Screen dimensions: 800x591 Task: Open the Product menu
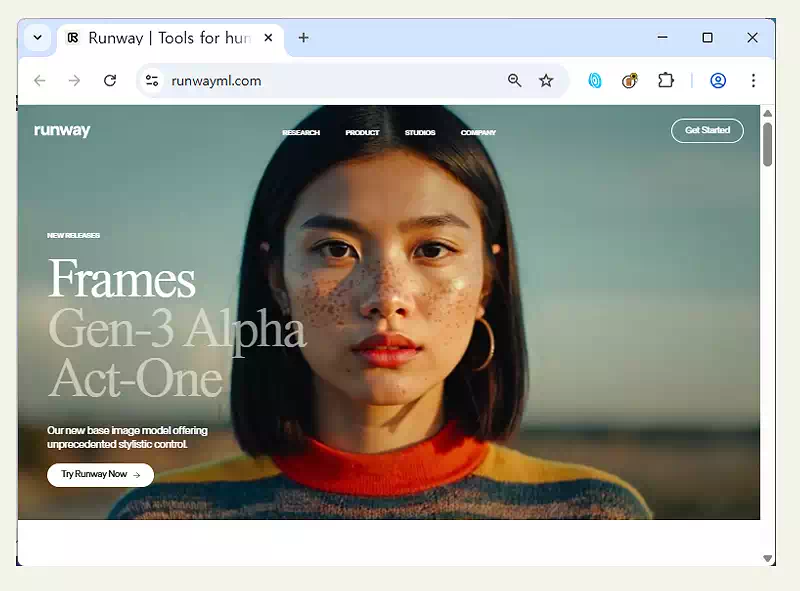[362, 133]
